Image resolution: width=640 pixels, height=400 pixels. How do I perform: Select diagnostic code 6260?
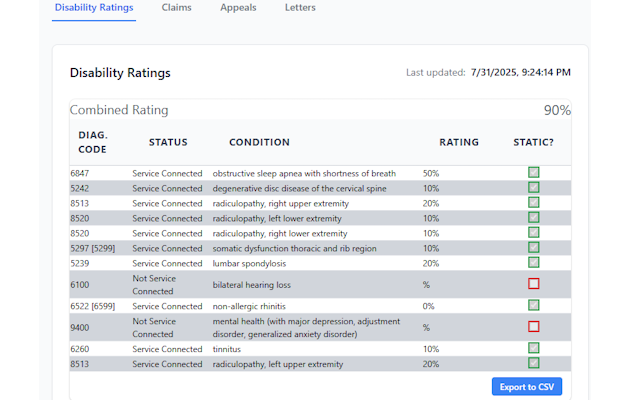(x=80, y=349)
